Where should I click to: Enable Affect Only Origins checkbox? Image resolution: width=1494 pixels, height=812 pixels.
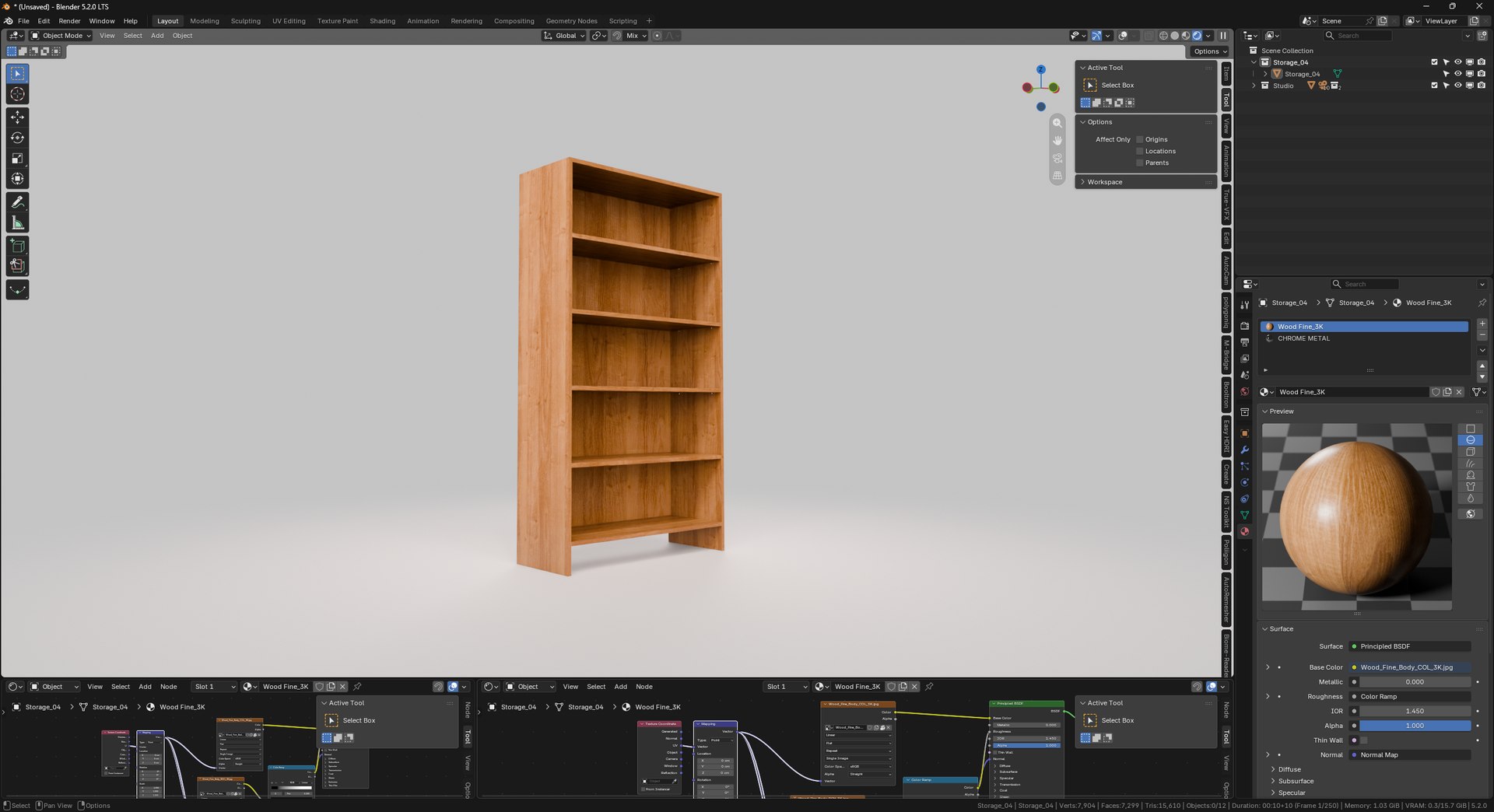1140,139
